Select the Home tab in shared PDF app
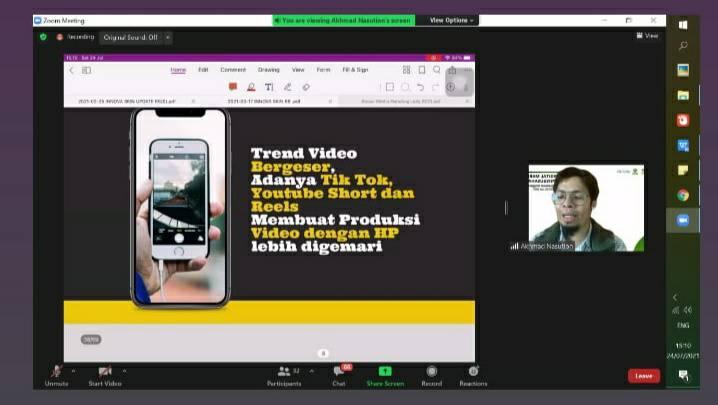Screen dimensions: 718x405 pyautogui.click(x=178, y=70)
